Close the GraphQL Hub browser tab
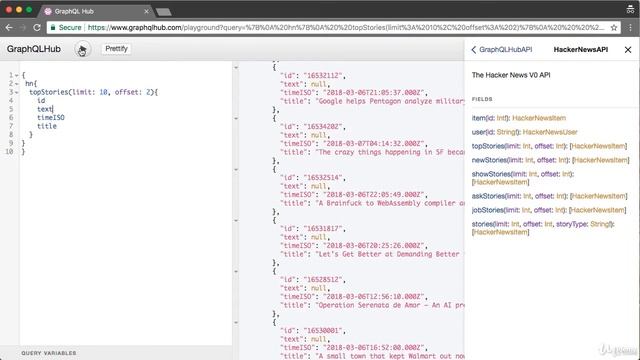Screen dimensions: 640x360 pyautogui.click(x=147, y=11)
